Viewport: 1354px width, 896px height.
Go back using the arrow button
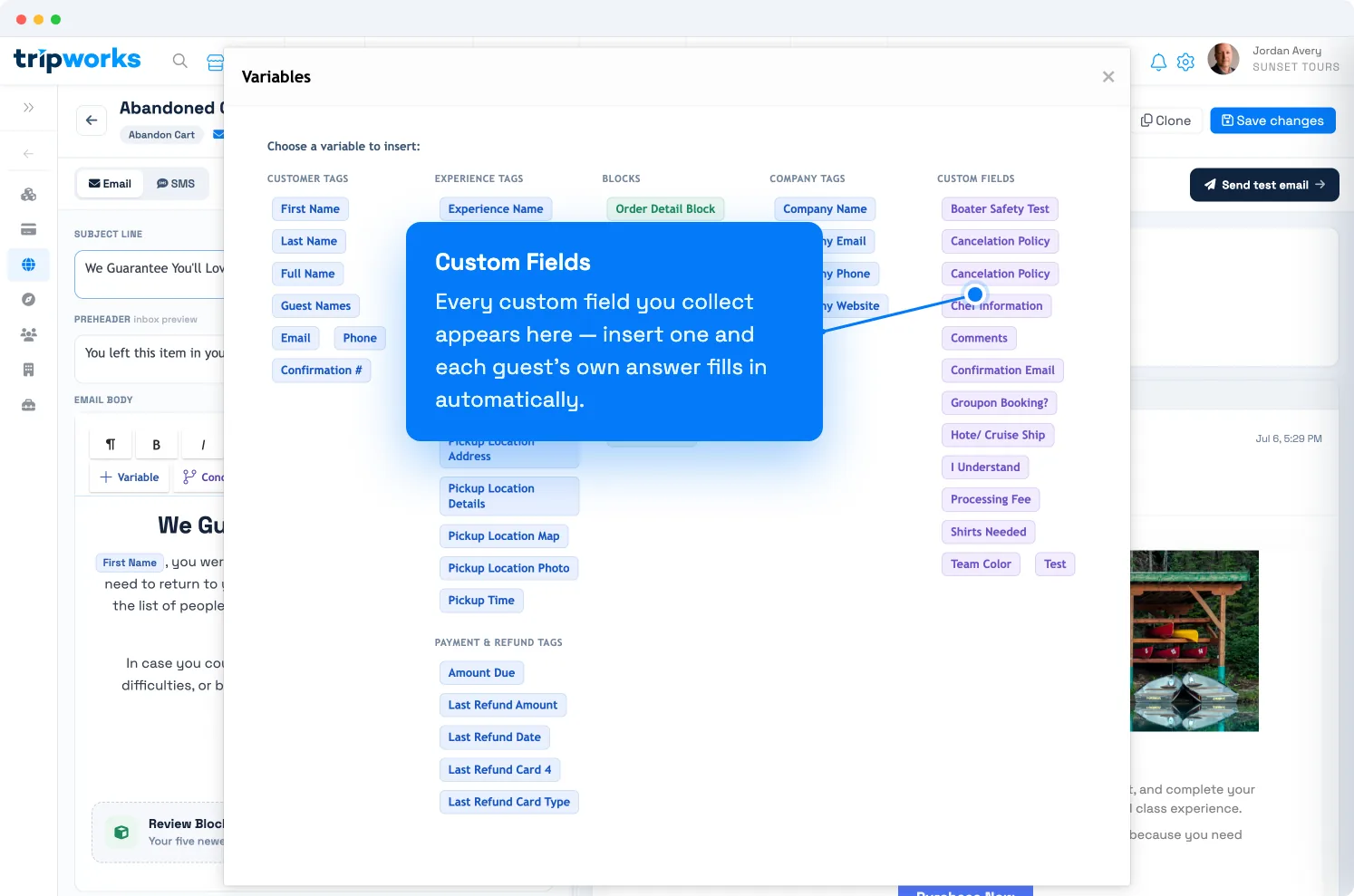pyautogui.click(x=92, y=120)
